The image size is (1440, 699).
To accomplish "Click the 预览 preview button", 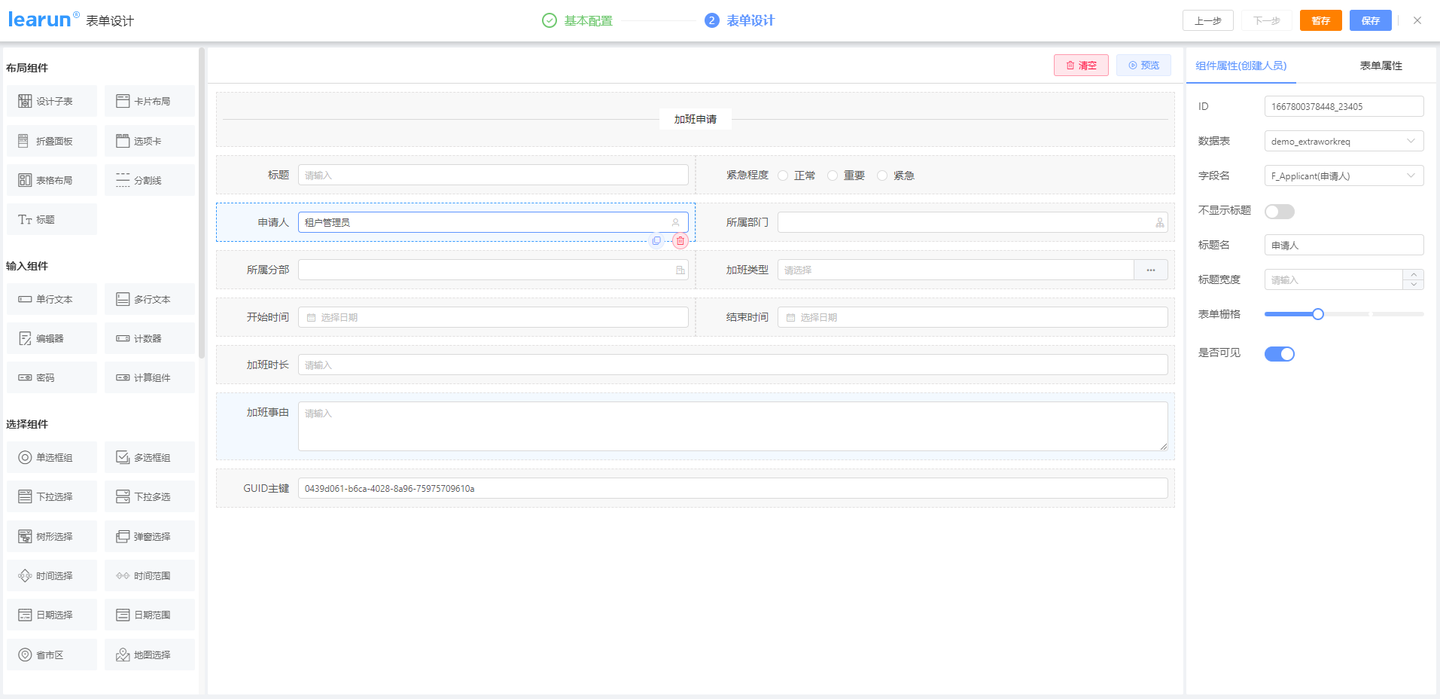I will pyautogui.click(x=1144, y=65).
